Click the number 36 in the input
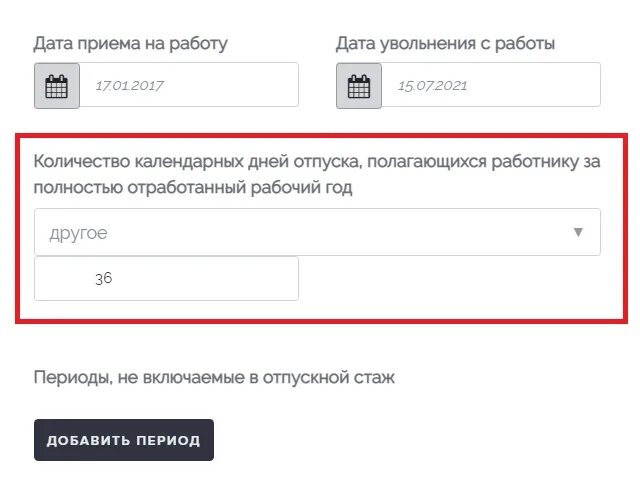Viewport: 640px width, 484px height. point(103,279)
